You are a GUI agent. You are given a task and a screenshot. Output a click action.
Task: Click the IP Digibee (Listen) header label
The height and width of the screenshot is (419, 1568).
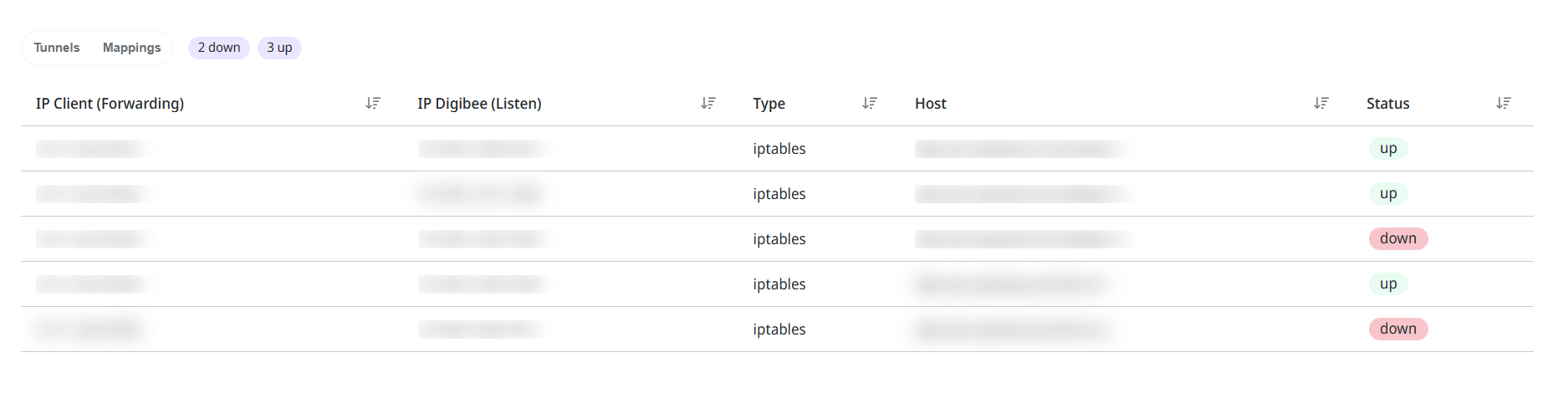pyautogui.click(x=479, y=104)
